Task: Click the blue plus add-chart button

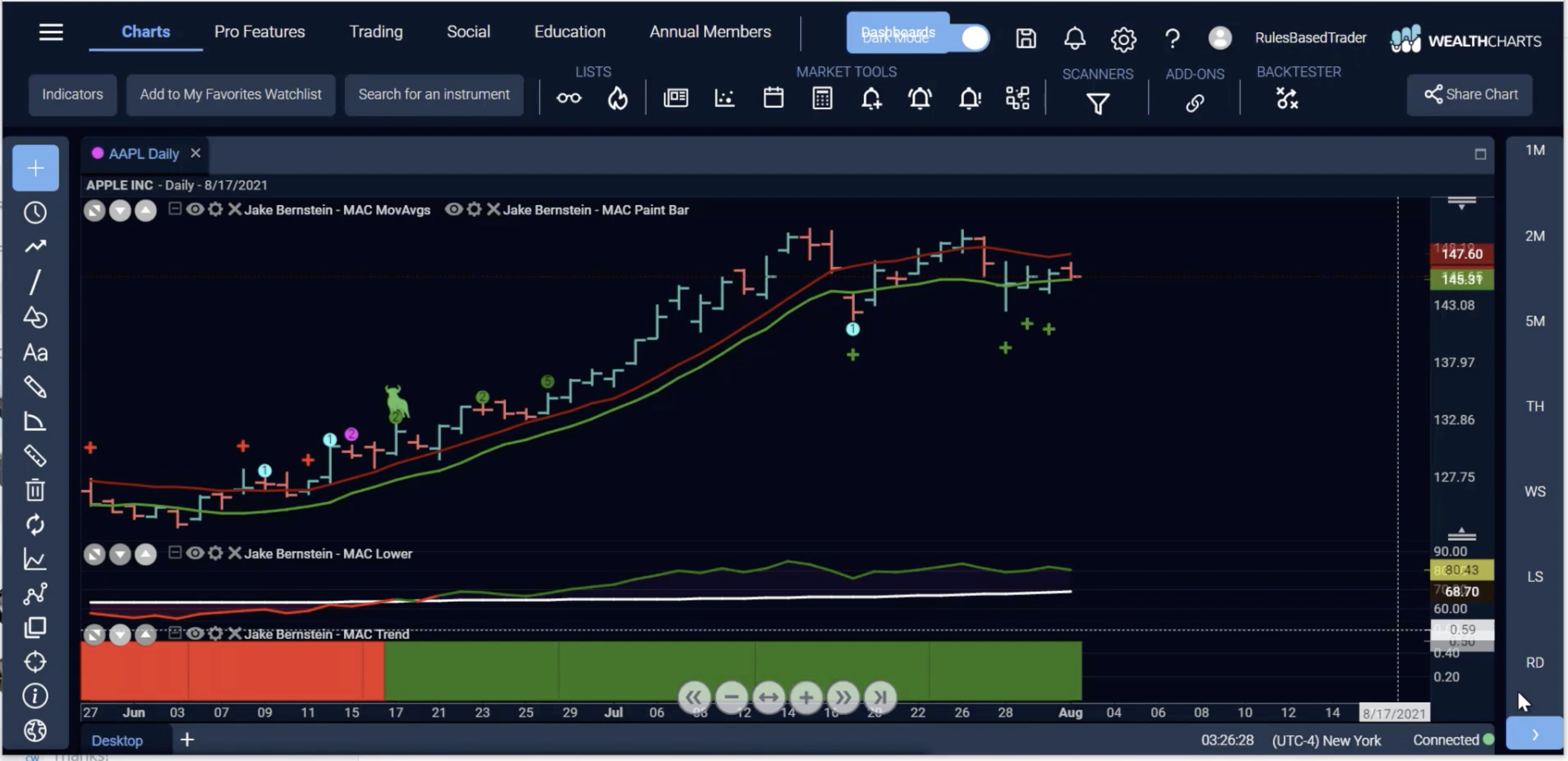Action: pyautogui.click(x=35, y=168)
